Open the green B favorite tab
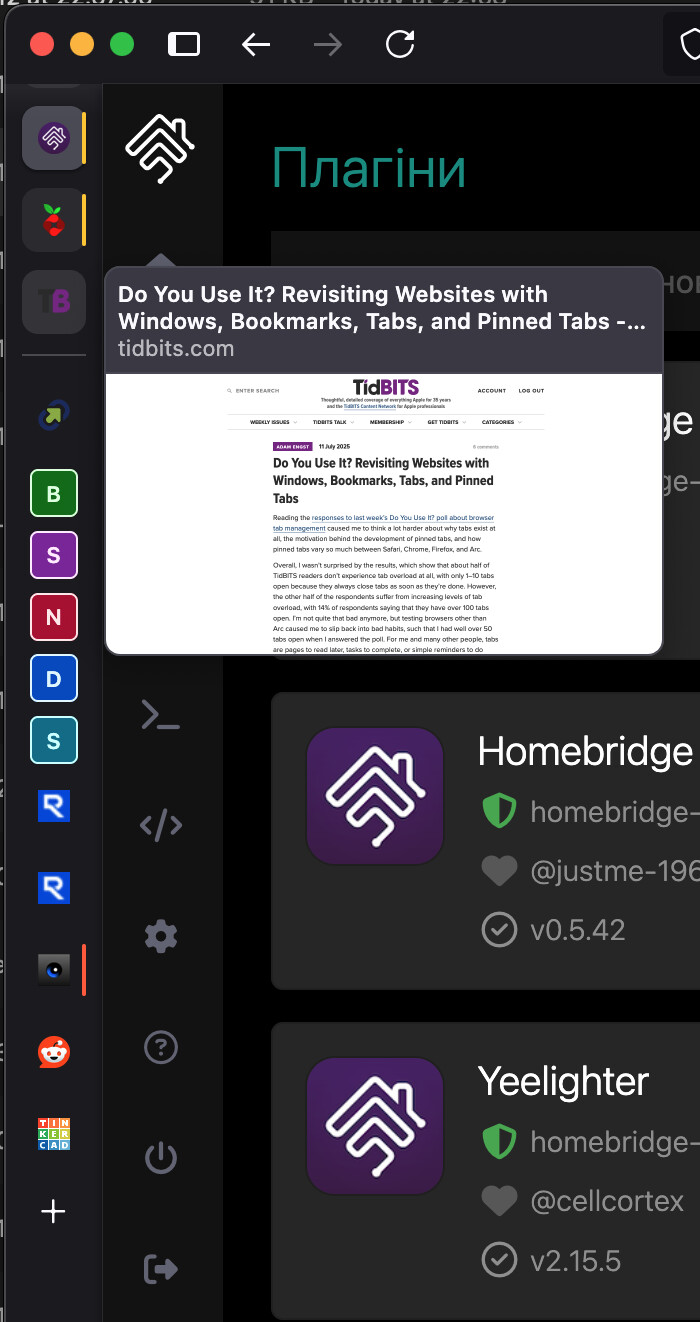 (54, 493)
